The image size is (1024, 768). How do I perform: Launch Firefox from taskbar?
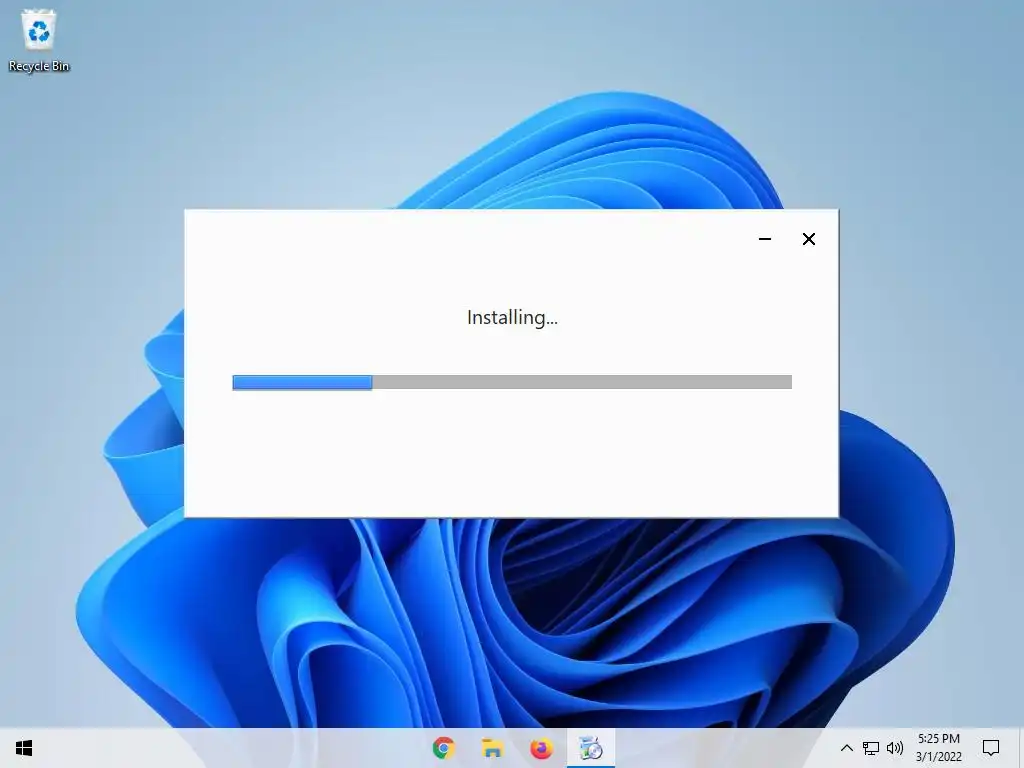[x=541, y=748]
